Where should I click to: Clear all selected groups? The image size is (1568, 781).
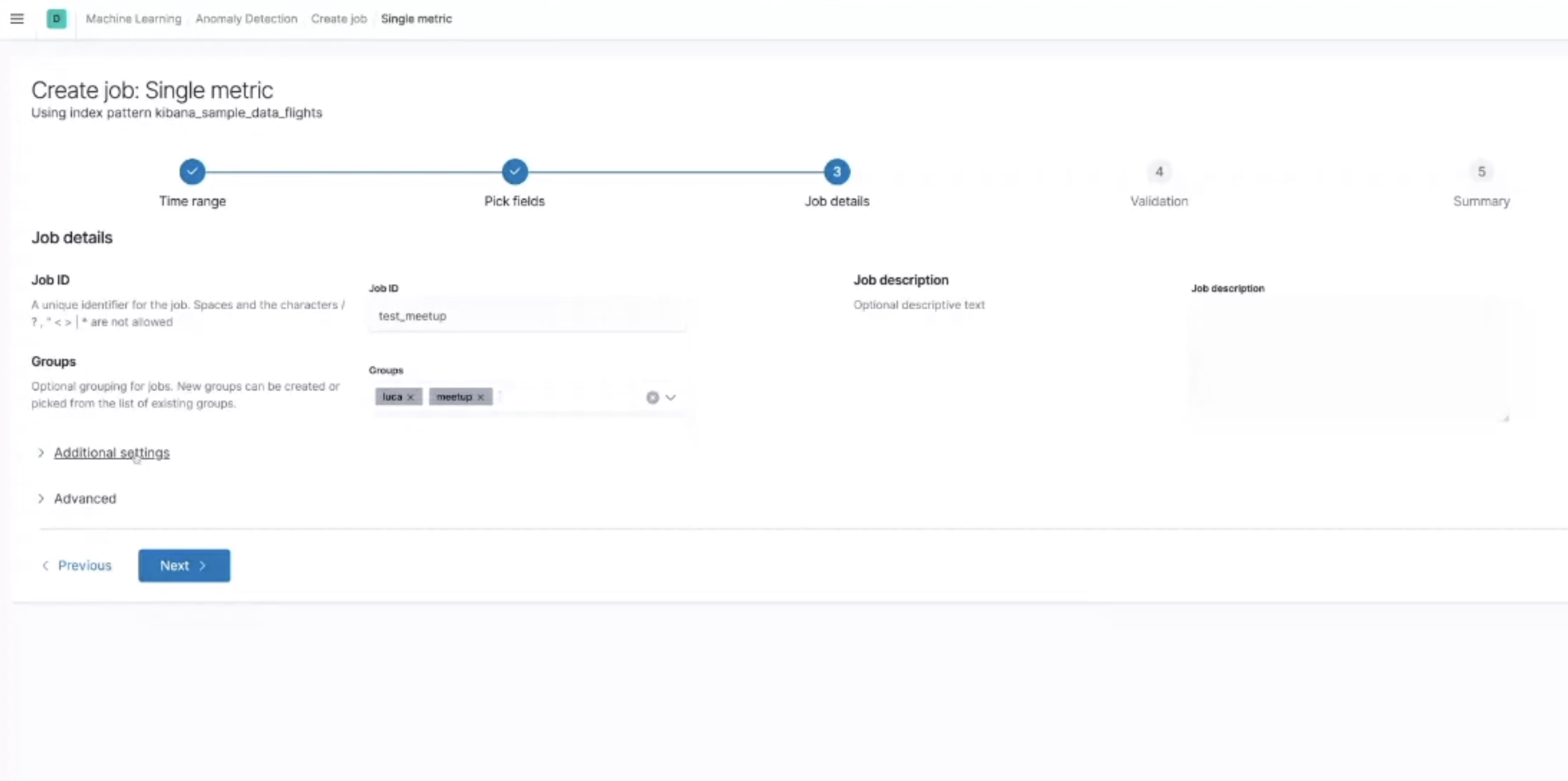click(653, 398)
